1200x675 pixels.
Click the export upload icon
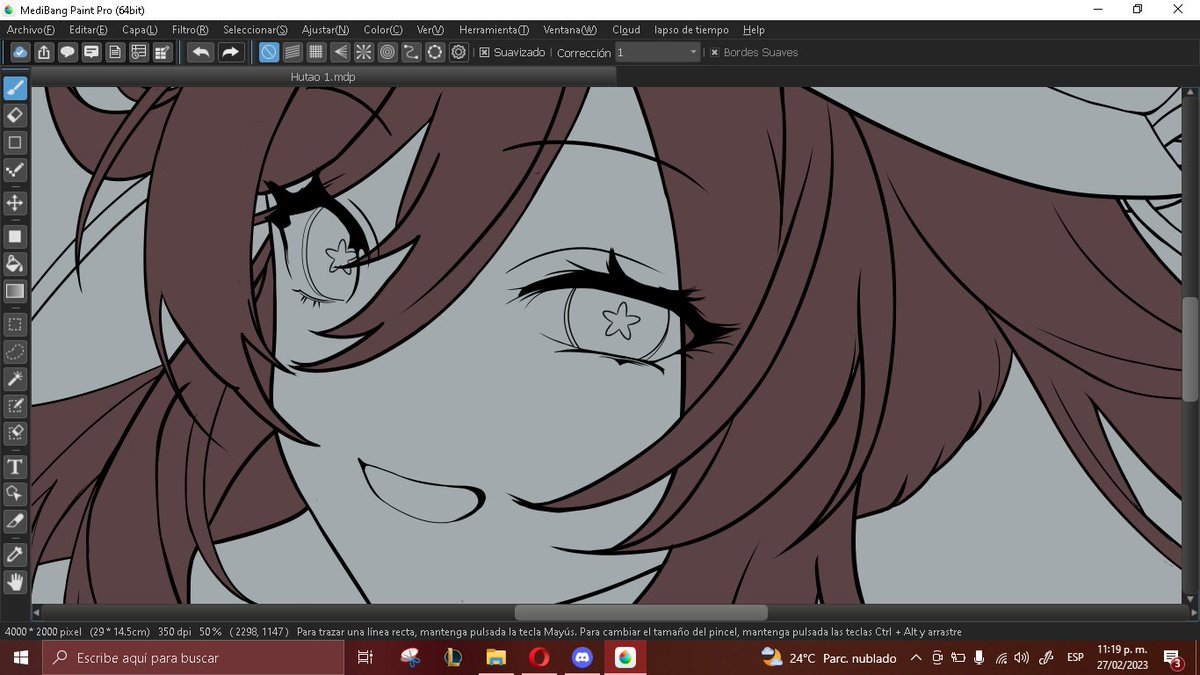coord(44,52)
